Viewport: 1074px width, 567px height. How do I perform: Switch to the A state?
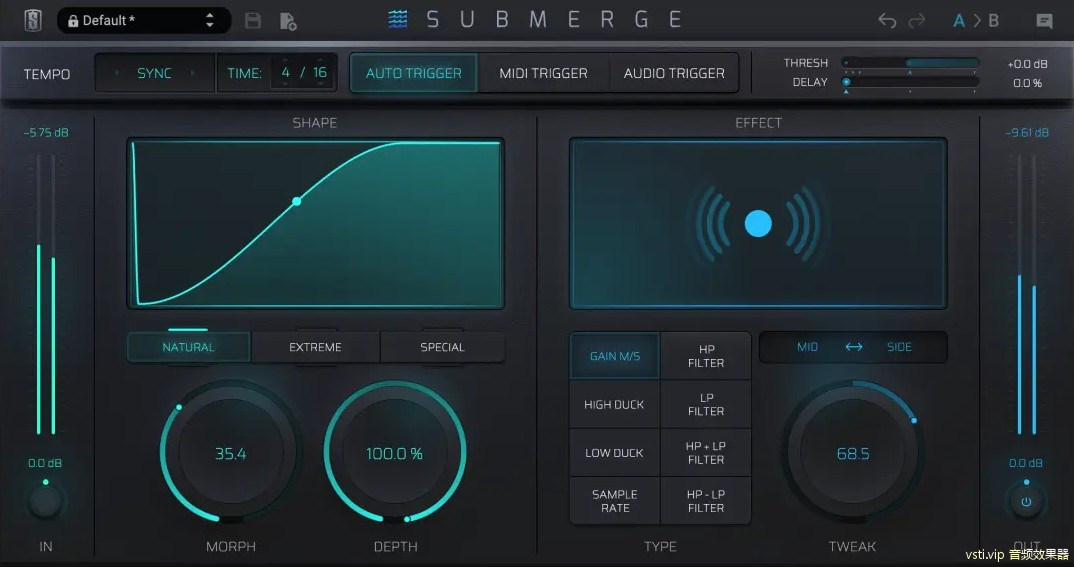(x=959, y=21)
